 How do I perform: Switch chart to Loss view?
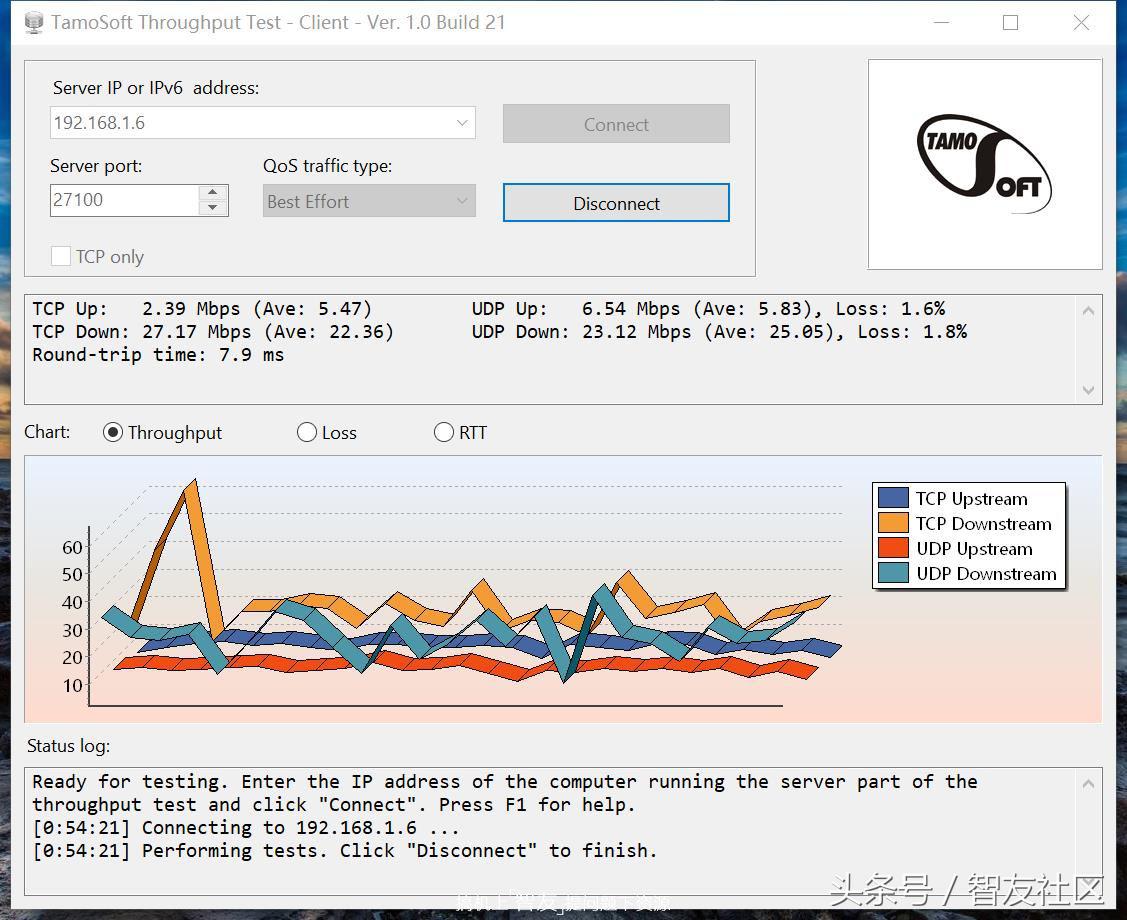307,432
